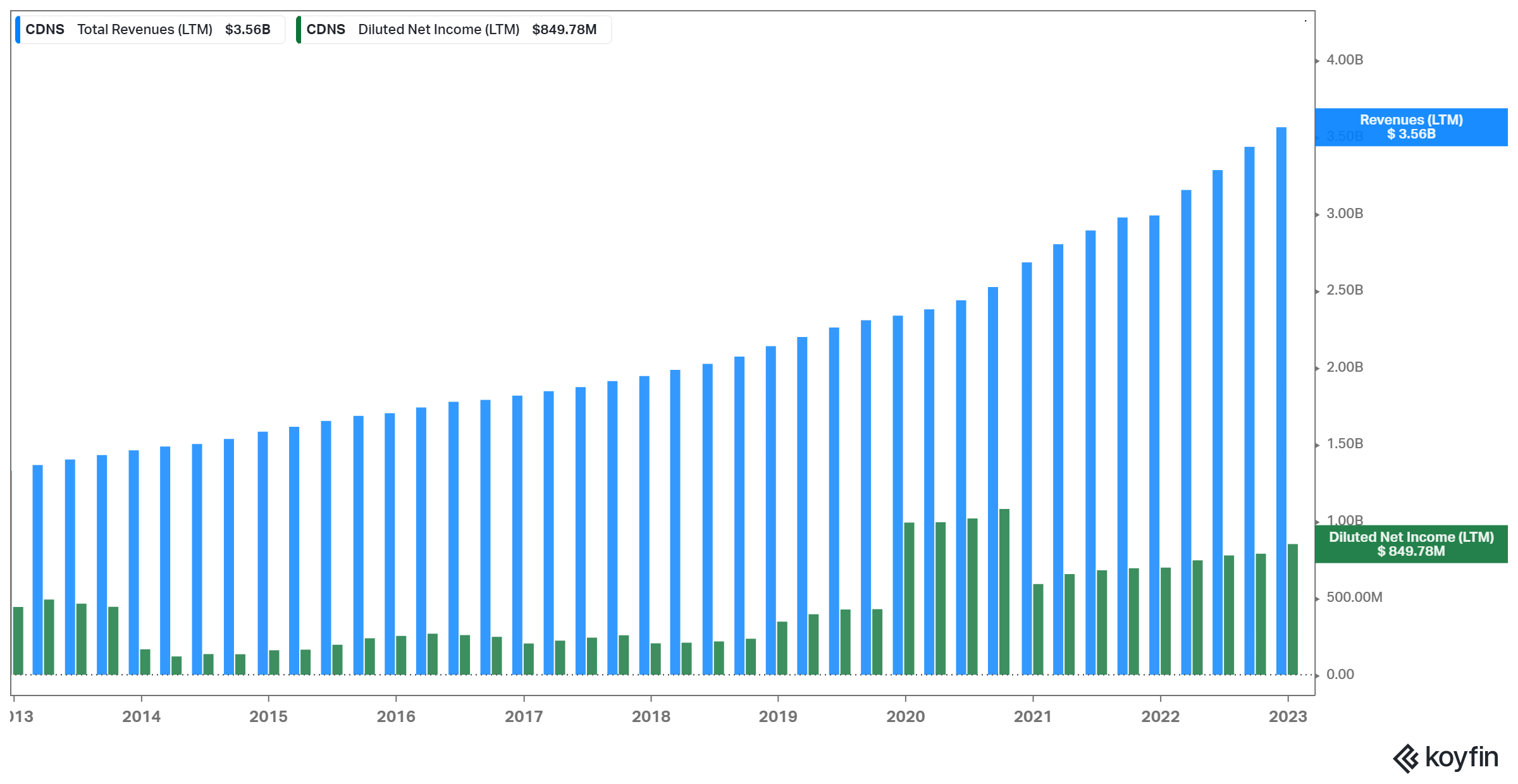This screenshot has height=784, width=1518.
Task: Click the 0.00 baseline value on y-axis
Action: pyautogui.click(x=1340, y=675)
